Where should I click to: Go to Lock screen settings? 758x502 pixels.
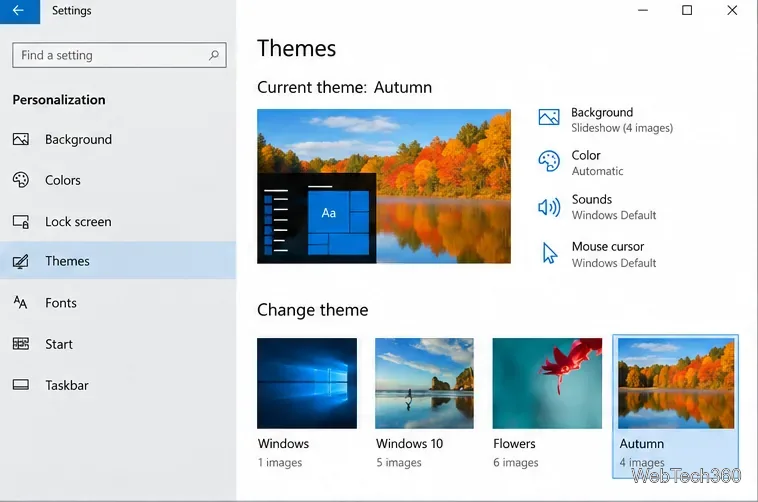[118, 221]
